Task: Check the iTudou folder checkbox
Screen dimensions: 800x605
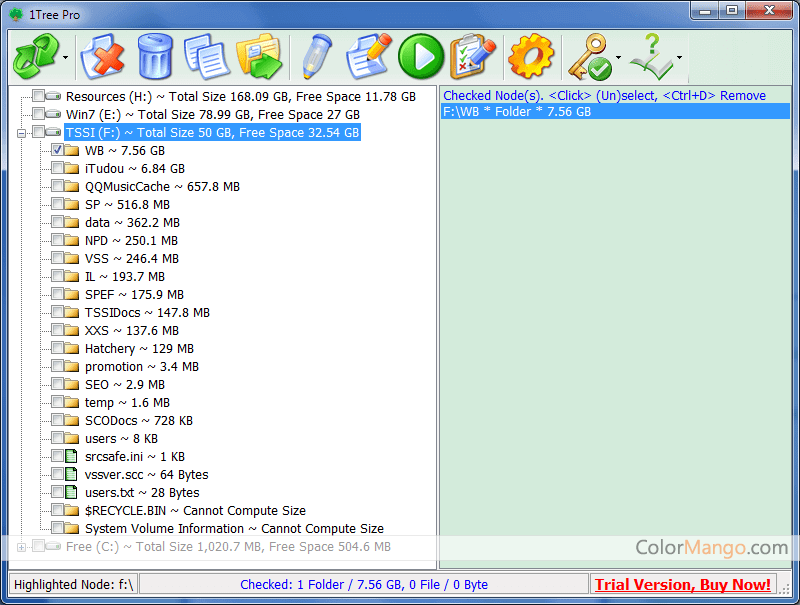Action: click(58, 168)
